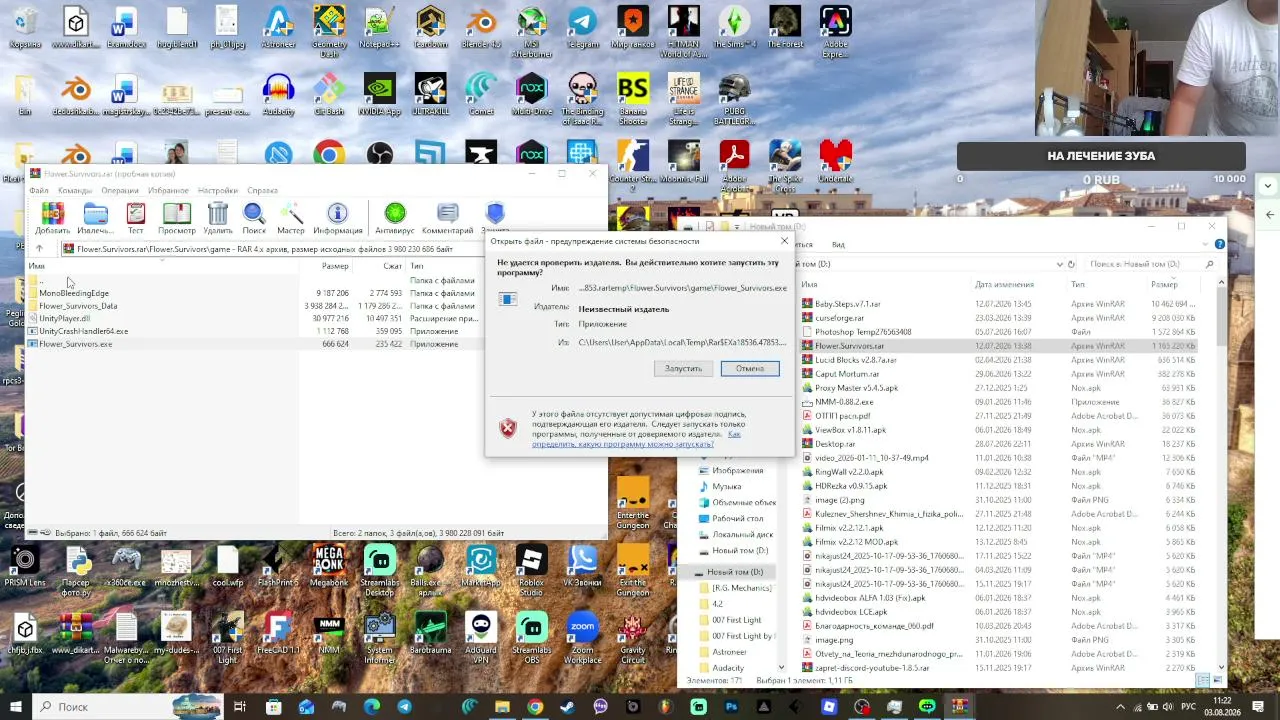The width and height of the screenshot is (1280, 720).
Task: Select Flower.Survivors.rar in the Explorer list
Action: click(849, 346)
